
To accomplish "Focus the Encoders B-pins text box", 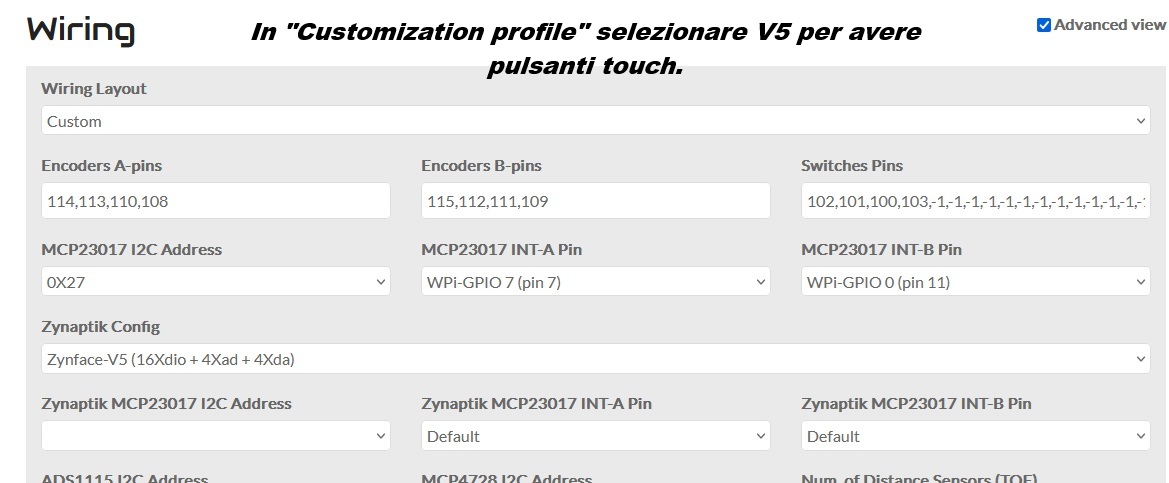I will 595,201.
